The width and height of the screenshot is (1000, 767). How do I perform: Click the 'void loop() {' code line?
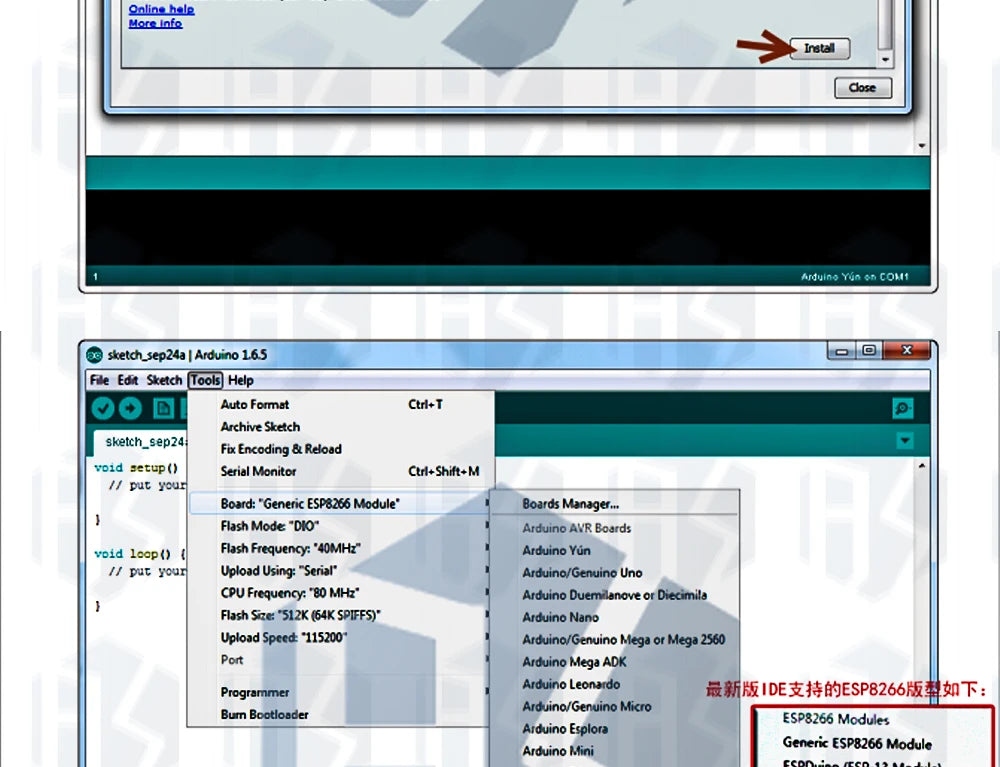140,553
